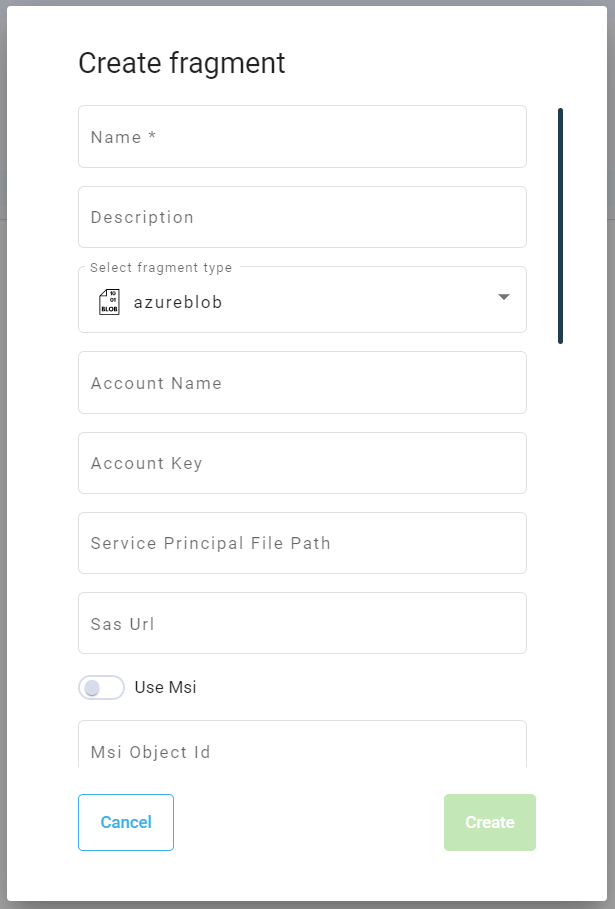Click the dark vertical scrollbar thumb
The height and width of the screenshot is (909, 615).
(560, 226)
